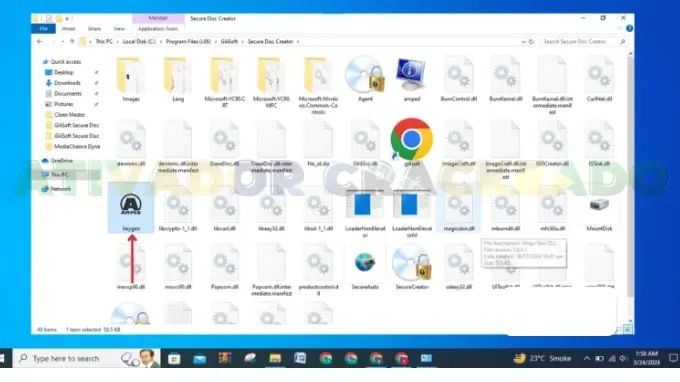Select the magicskin.dll file
Screen dimensions: 680x382
[x=458, y=209]
